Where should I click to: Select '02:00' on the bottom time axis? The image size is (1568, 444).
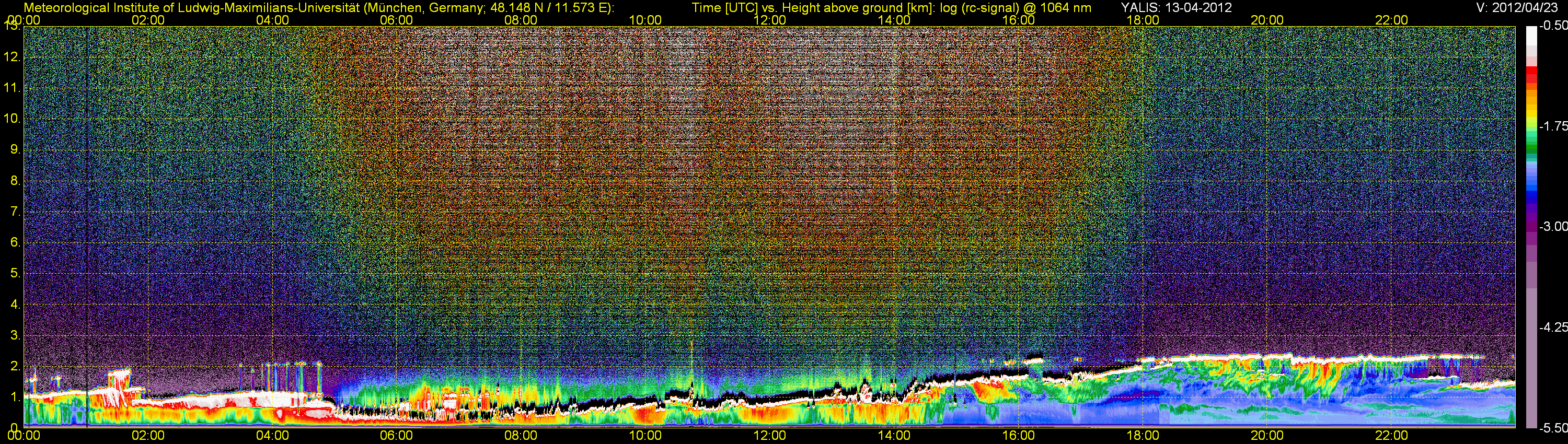(148, 436)
